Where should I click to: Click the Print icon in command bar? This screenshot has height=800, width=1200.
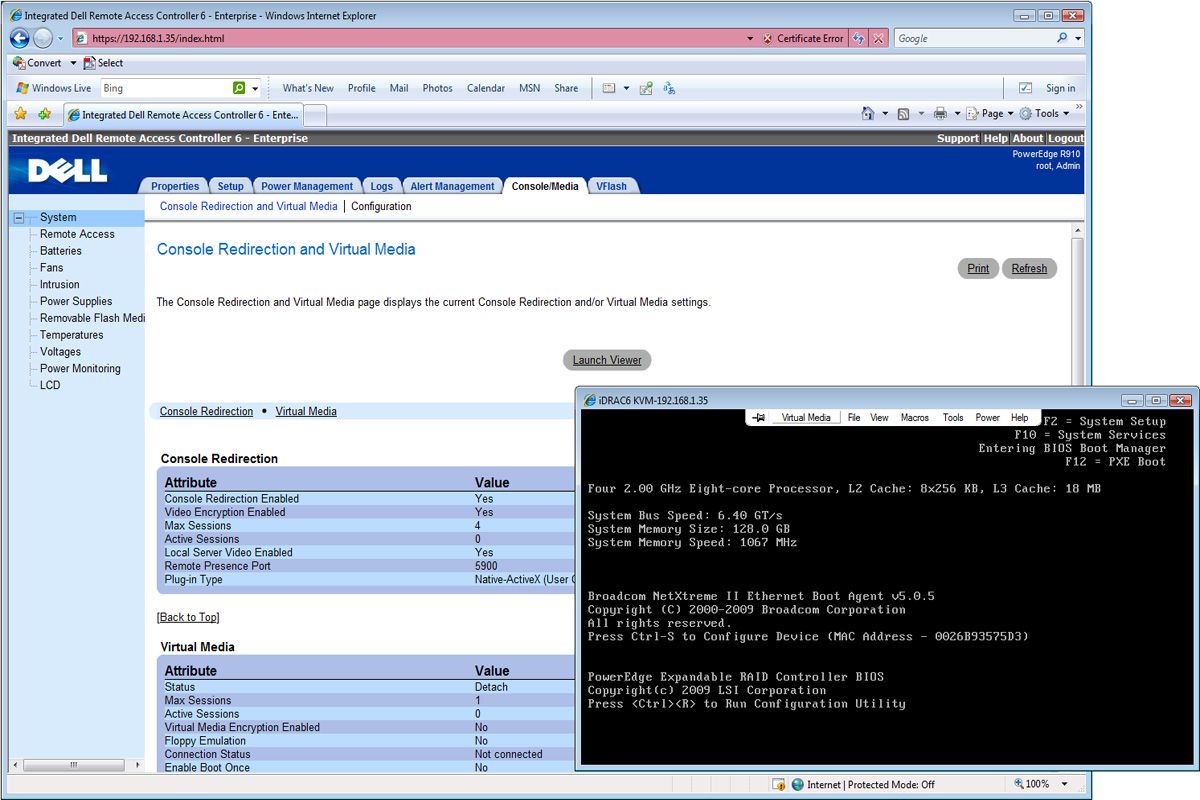coord(940,114)
